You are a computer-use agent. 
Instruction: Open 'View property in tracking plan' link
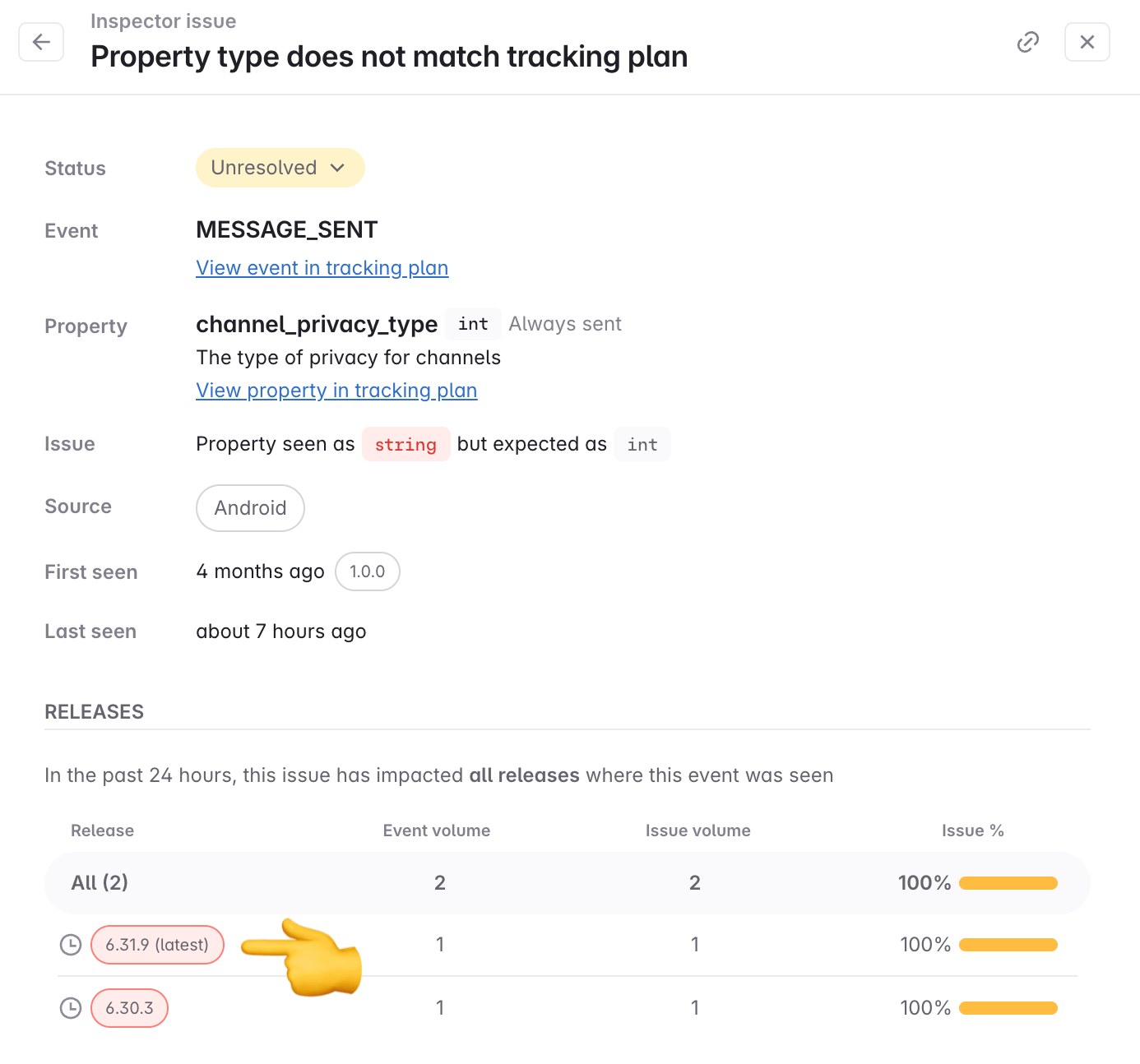coord(336,391)
